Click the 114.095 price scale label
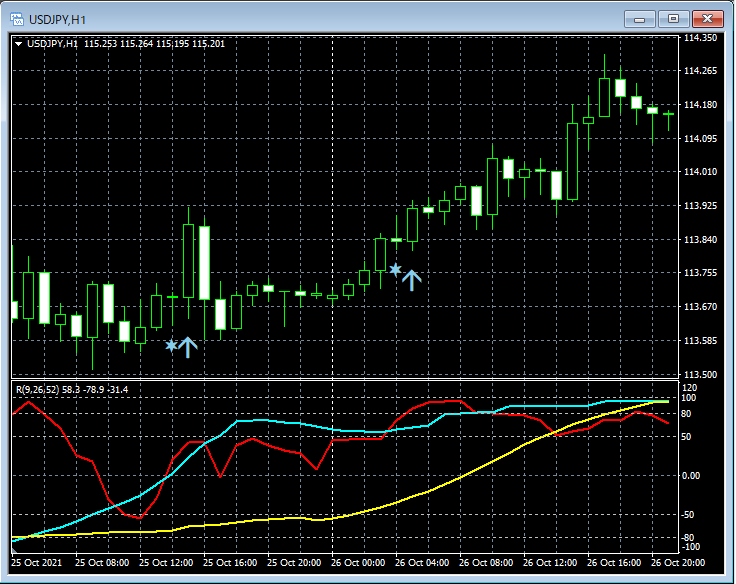This screenshot has height=584, width=736. pos(700,138)
